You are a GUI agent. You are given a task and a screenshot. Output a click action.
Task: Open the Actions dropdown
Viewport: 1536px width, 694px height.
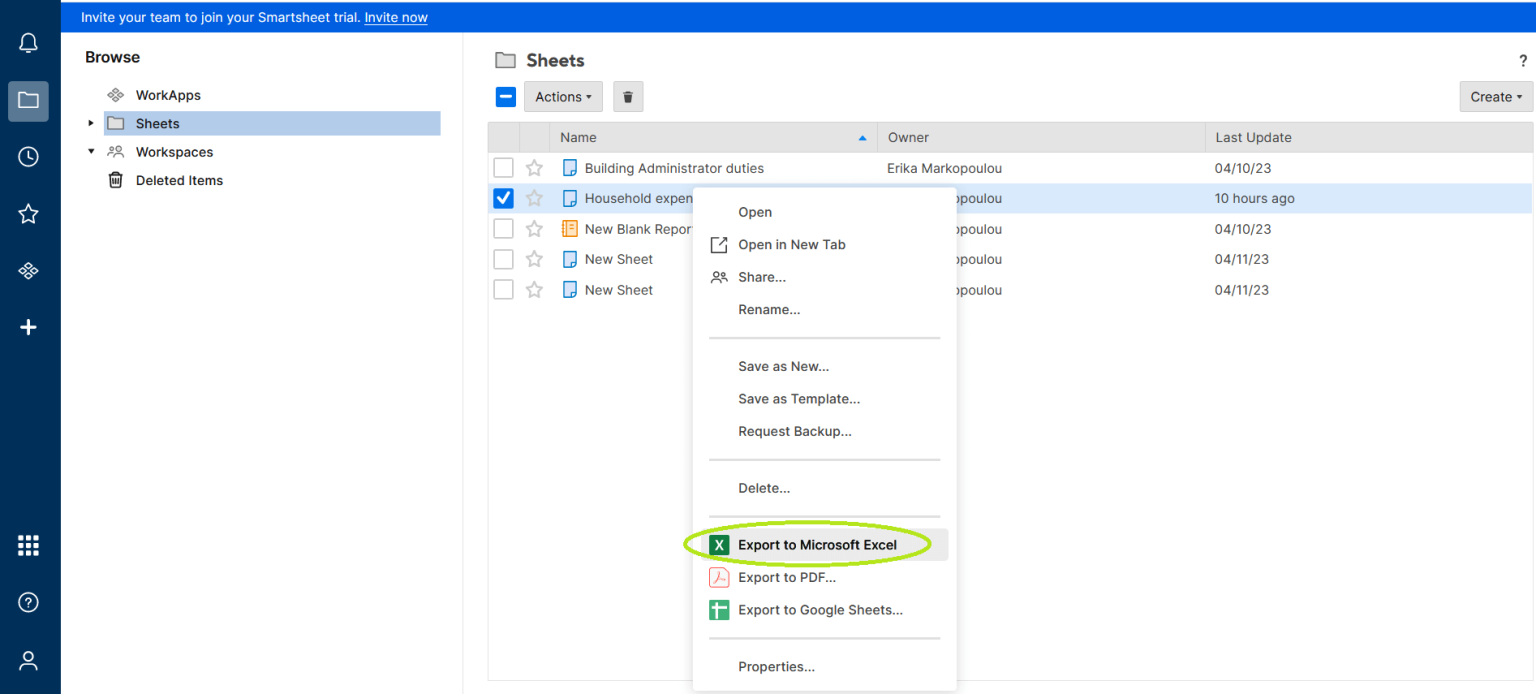pos(563,96)
